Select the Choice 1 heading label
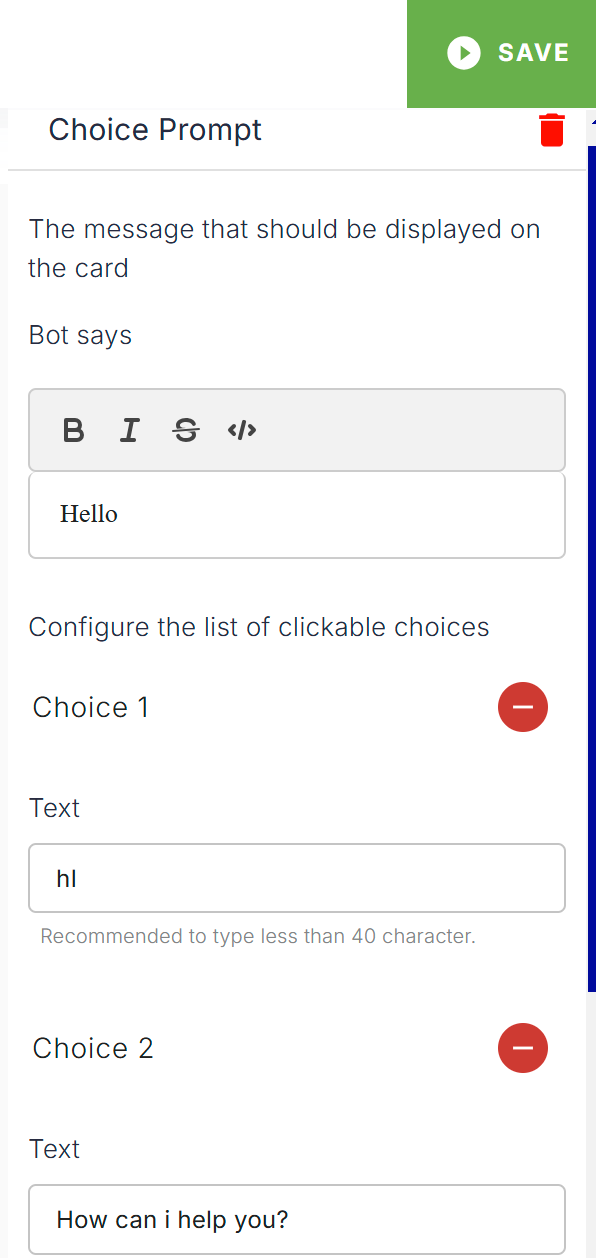 pos(91,707)
